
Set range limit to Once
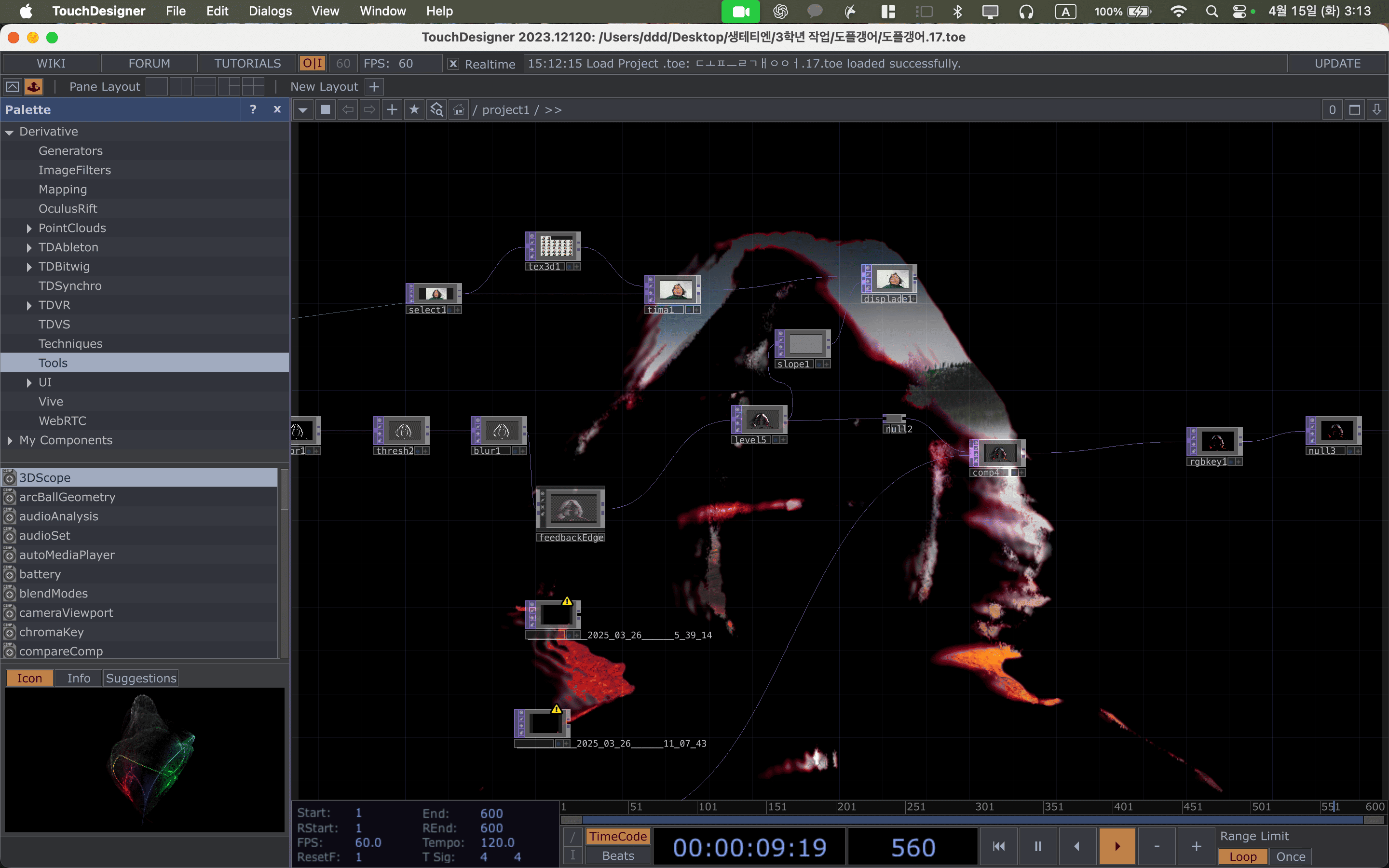(1290, 856)
